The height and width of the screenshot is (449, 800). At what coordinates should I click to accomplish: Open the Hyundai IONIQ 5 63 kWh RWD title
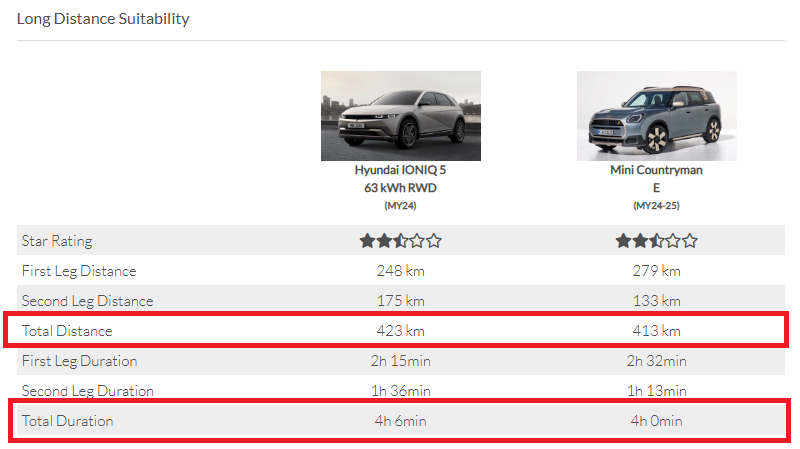(x=400, y=178)
